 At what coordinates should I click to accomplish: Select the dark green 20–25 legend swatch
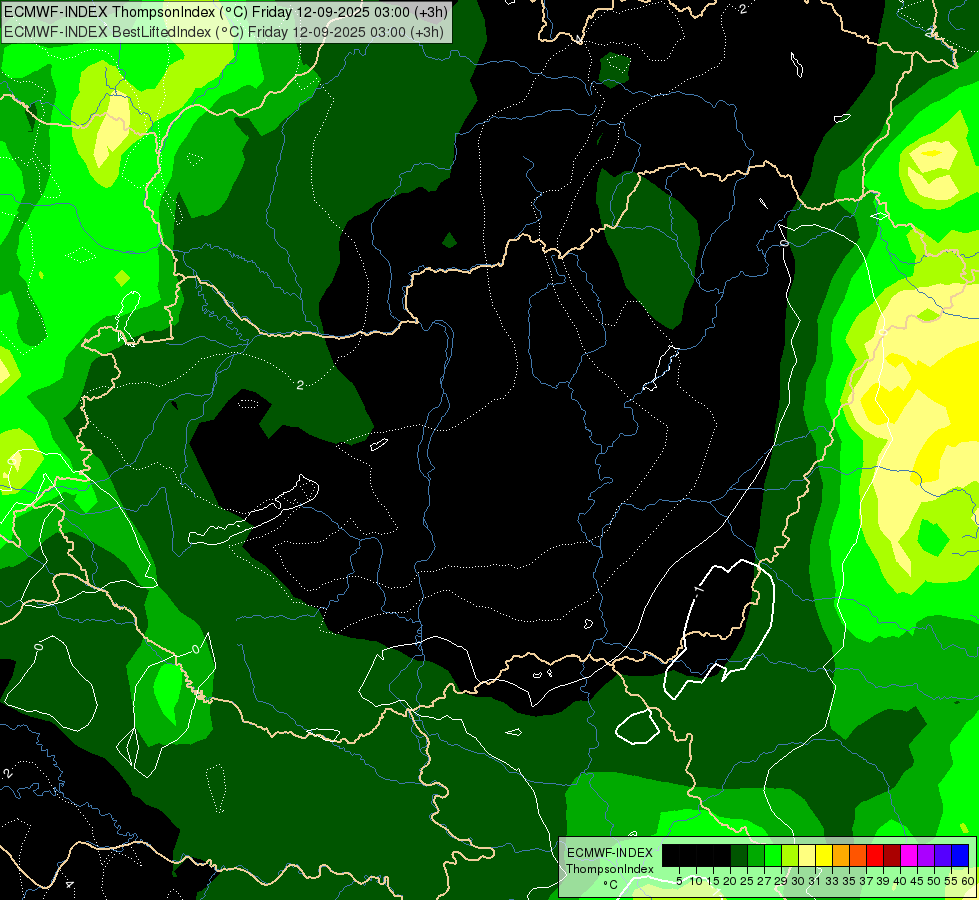739,855
